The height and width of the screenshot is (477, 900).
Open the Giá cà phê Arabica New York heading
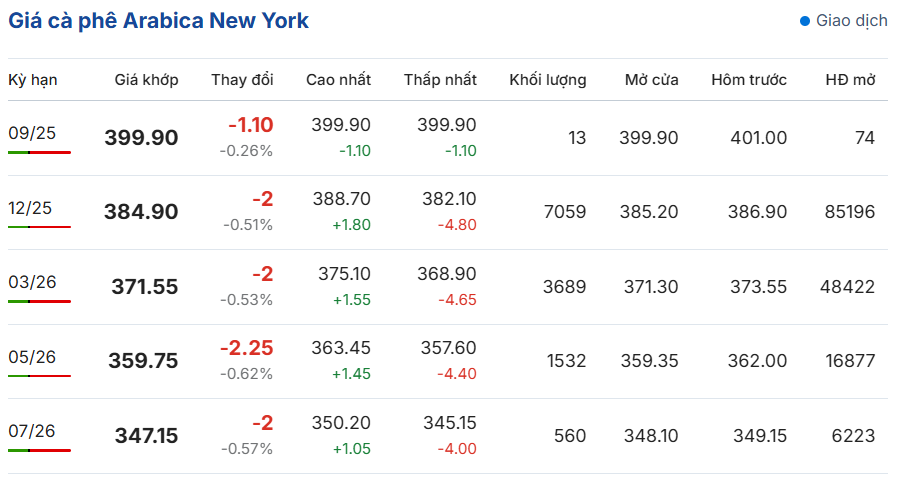[158, 21]
